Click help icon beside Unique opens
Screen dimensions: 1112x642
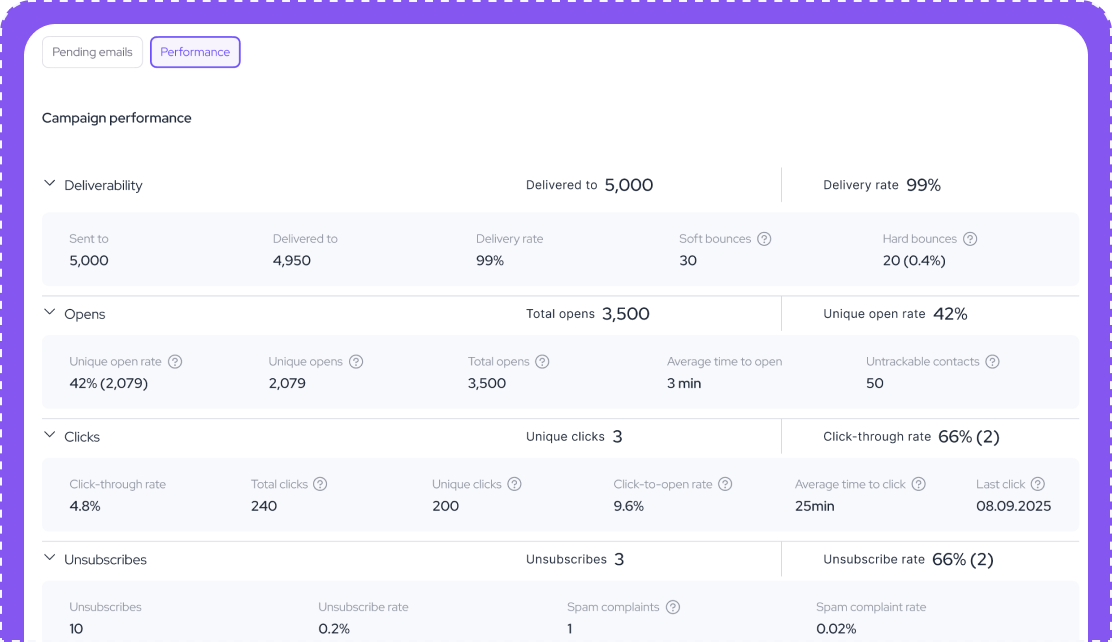click(356, 362)
